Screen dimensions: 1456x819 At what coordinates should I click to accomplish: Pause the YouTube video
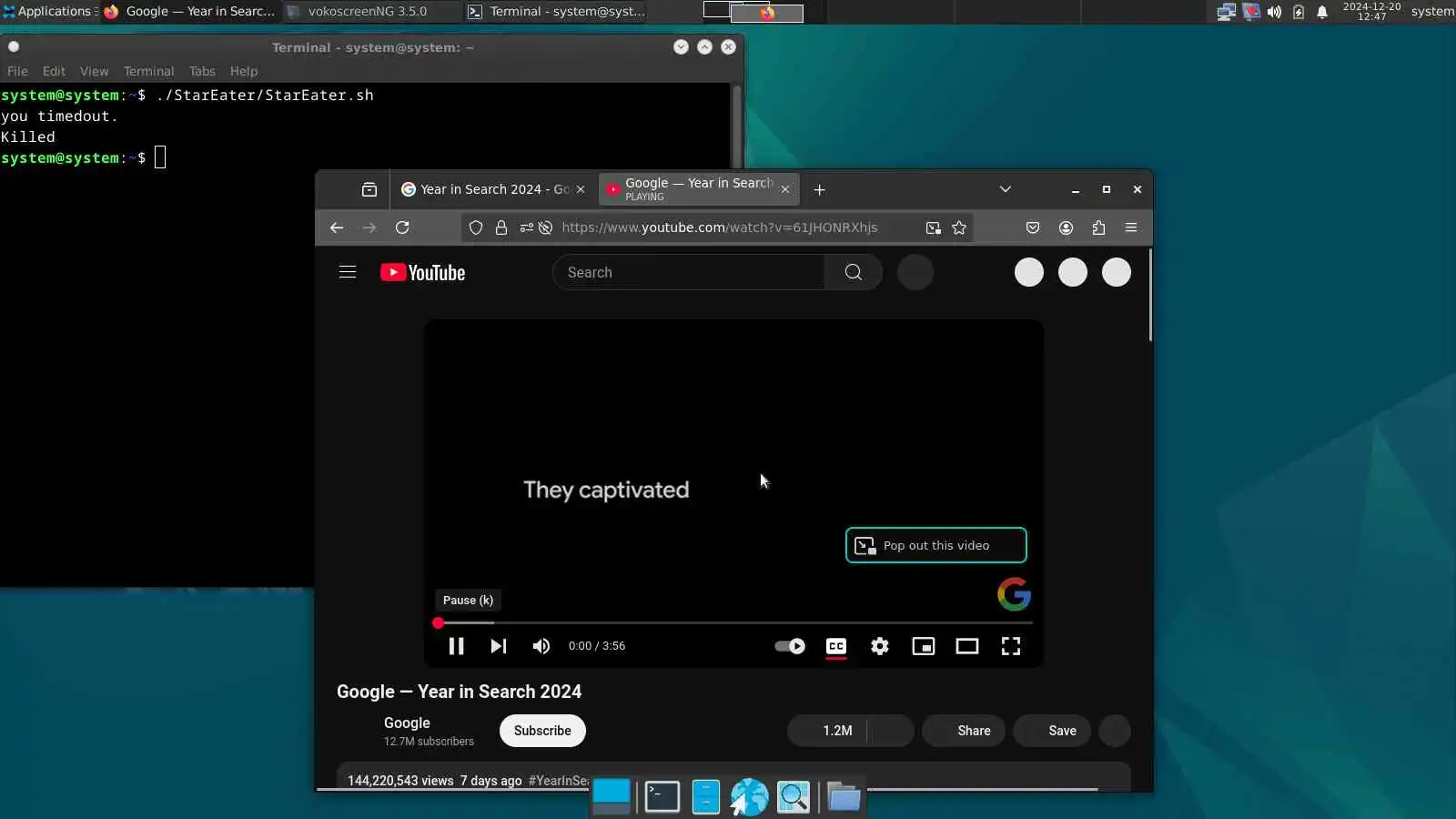[x=456, y=646]
